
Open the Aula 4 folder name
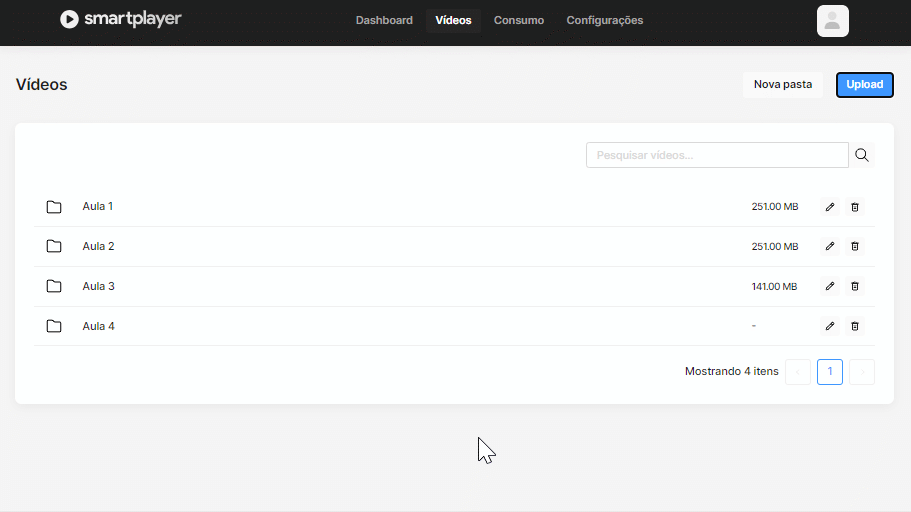[98, 326]
